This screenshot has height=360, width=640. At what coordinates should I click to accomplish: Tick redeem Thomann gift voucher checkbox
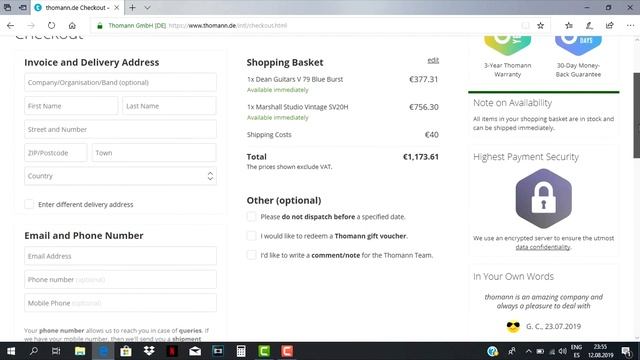251,236
